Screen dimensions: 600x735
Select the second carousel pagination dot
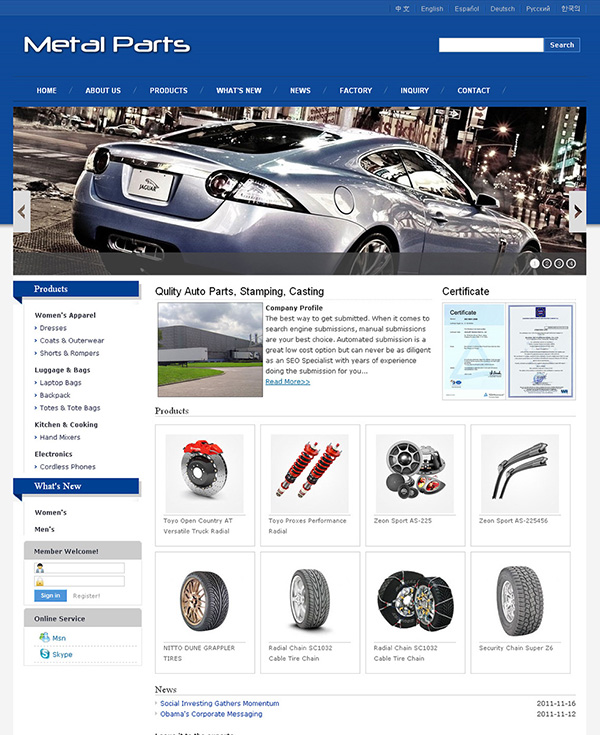pos(547,264)
